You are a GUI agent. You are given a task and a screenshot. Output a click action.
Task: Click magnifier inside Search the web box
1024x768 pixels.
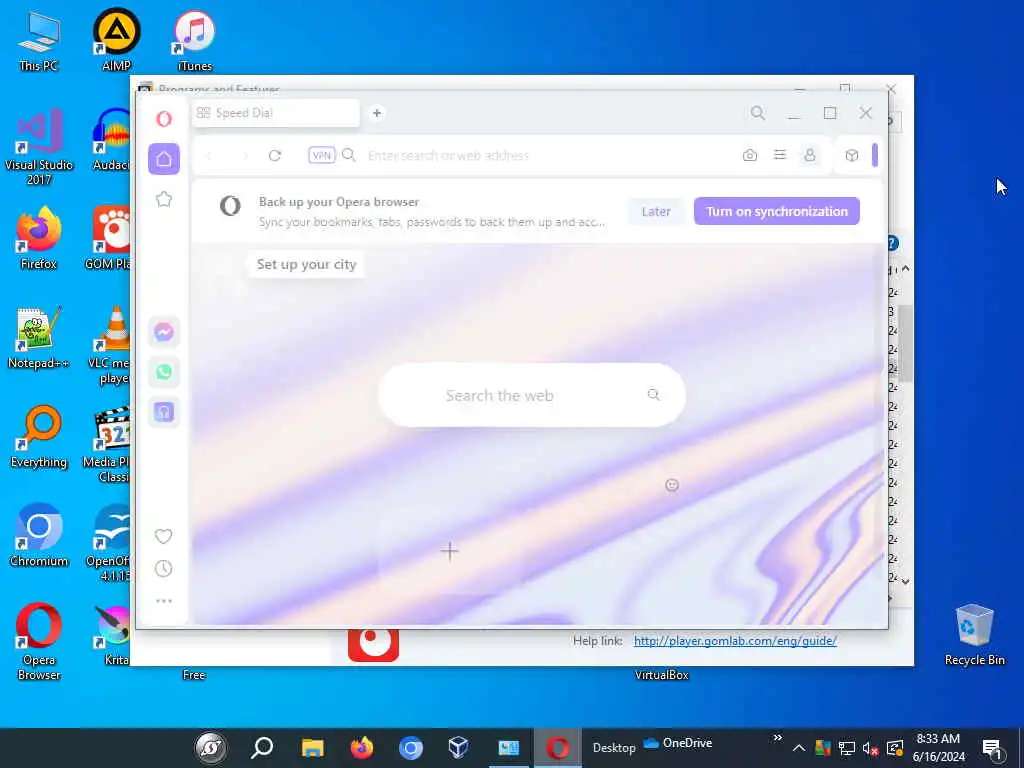(x=653, y=394)
